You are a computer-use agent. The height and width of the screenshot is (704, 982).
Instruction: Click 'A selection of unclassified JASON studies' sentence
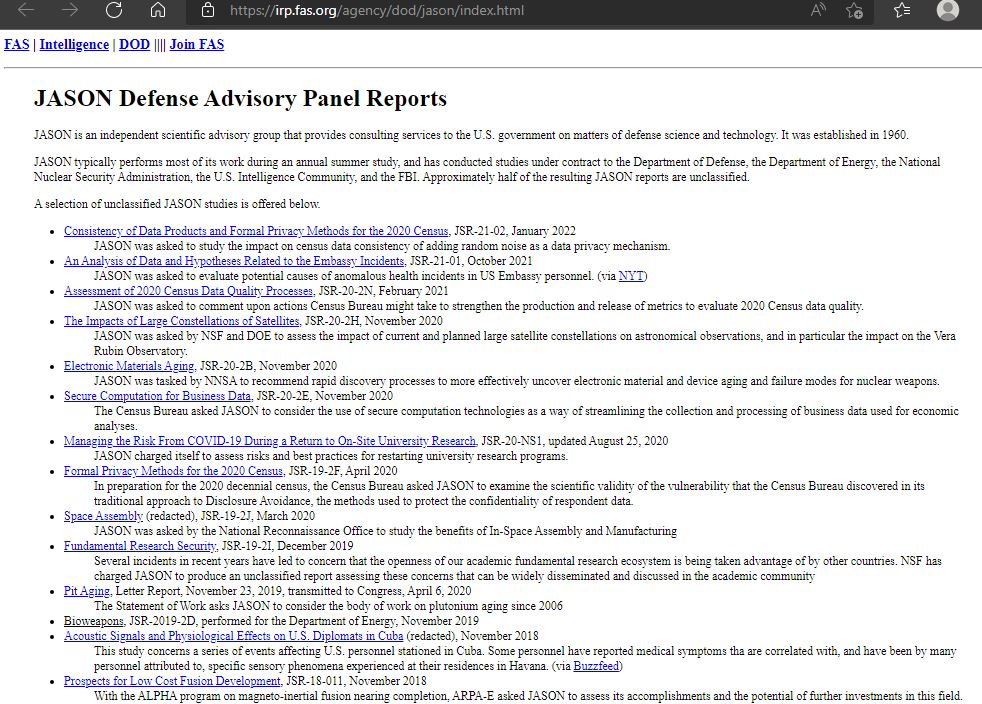click(x=177, y=204)
